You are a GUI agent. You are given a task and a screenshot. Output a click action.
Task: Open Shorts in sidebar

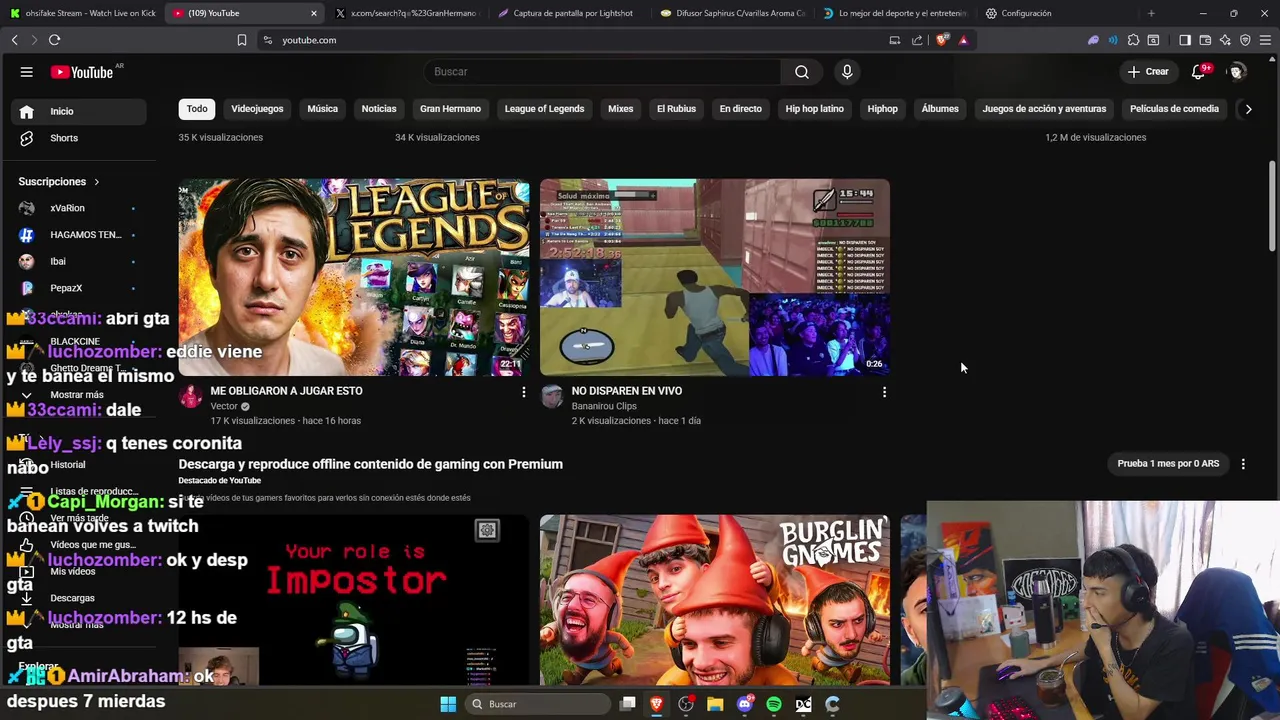point(80,138)
